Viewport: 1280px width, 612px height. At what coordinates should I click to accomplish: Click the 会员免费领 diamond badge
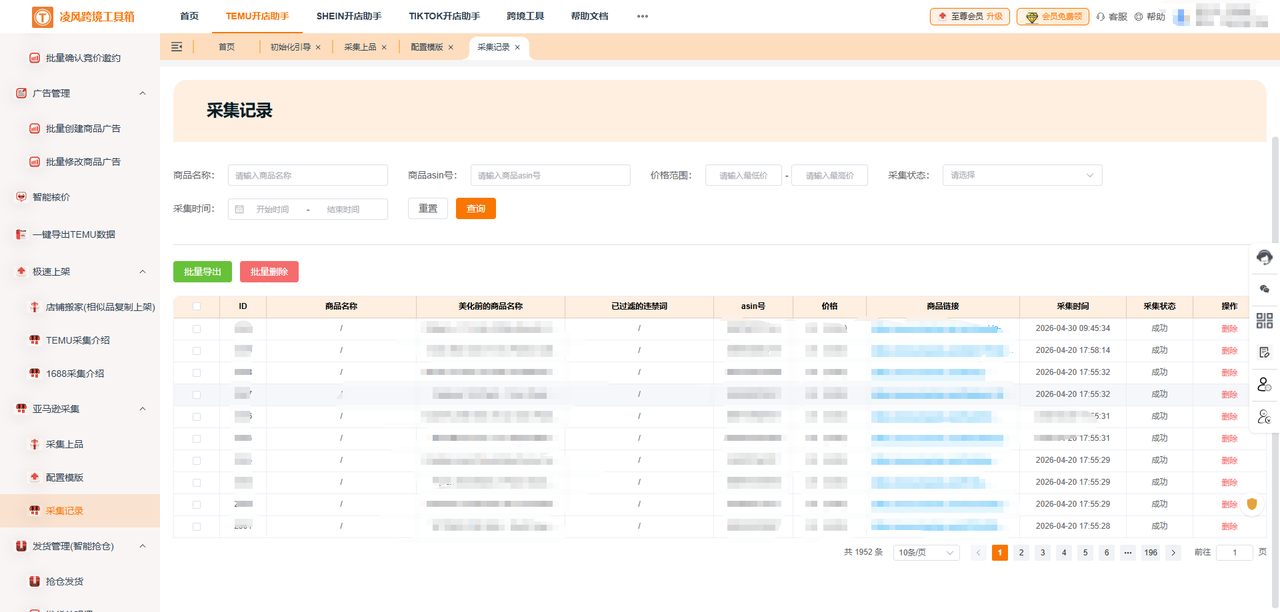[x=1053, y=17]
